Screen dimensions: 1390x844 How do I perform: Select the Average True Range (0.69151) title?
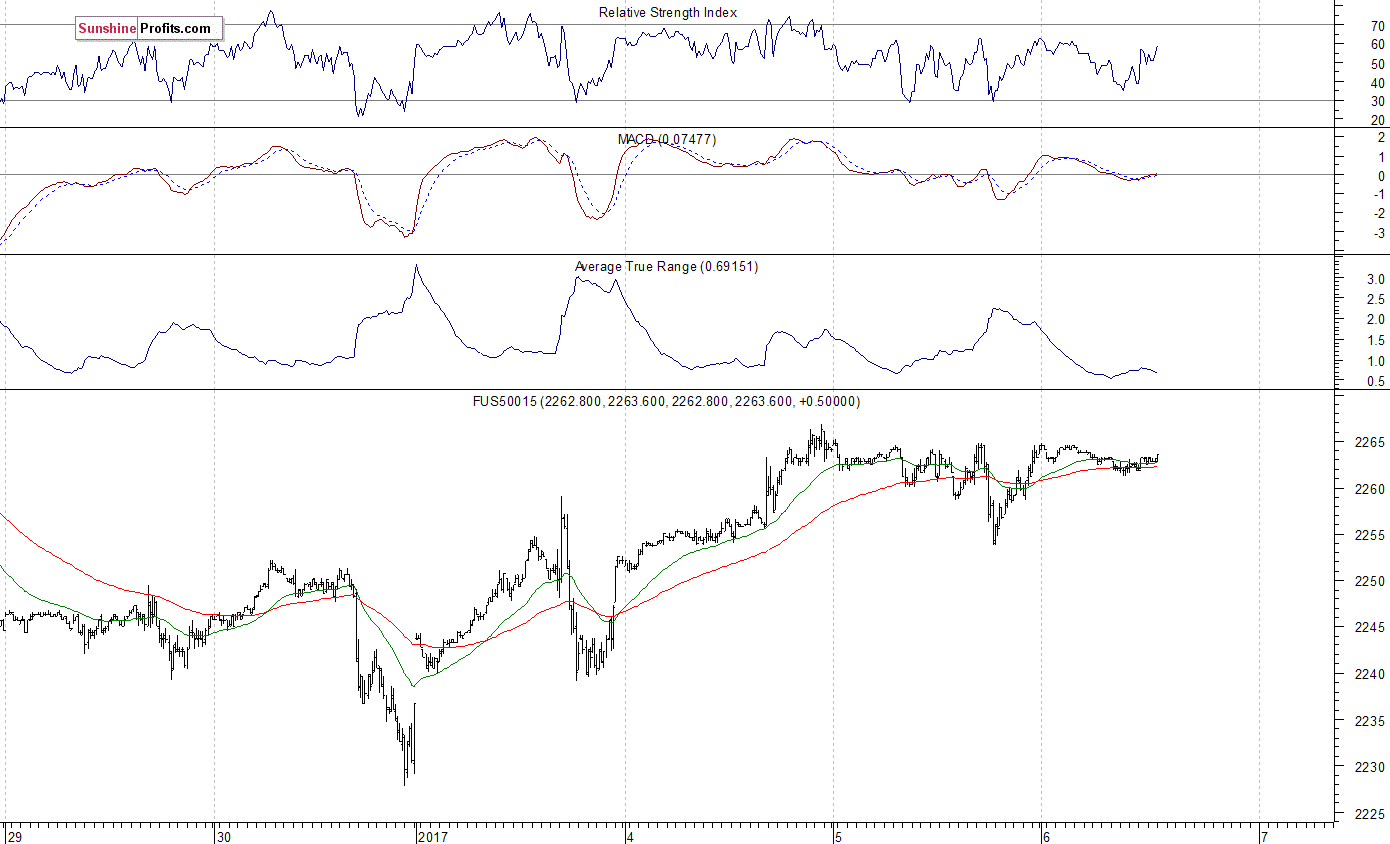tap(667, 267)
